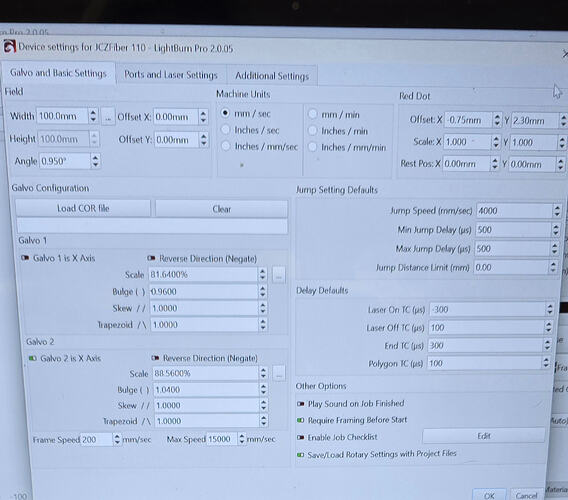Click the Angle input field

pyautogui.click(x=64, y=161)
